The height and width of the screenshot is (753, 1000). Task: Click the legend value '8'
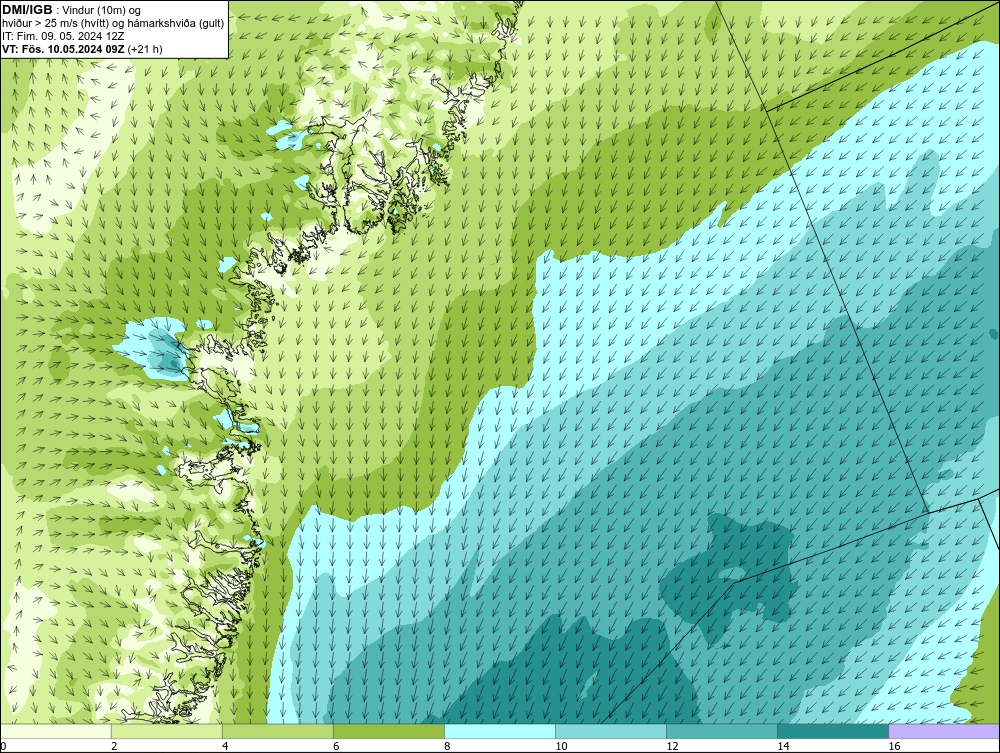(447, 746)
